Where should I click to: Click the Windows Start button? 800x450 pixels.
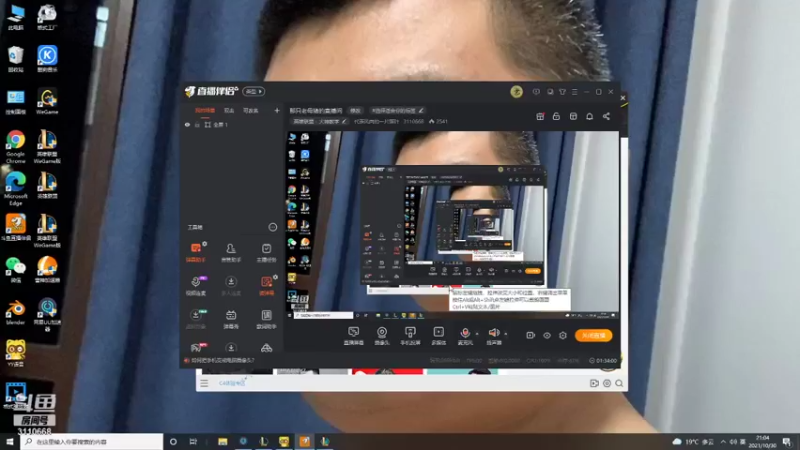[10, 442]
